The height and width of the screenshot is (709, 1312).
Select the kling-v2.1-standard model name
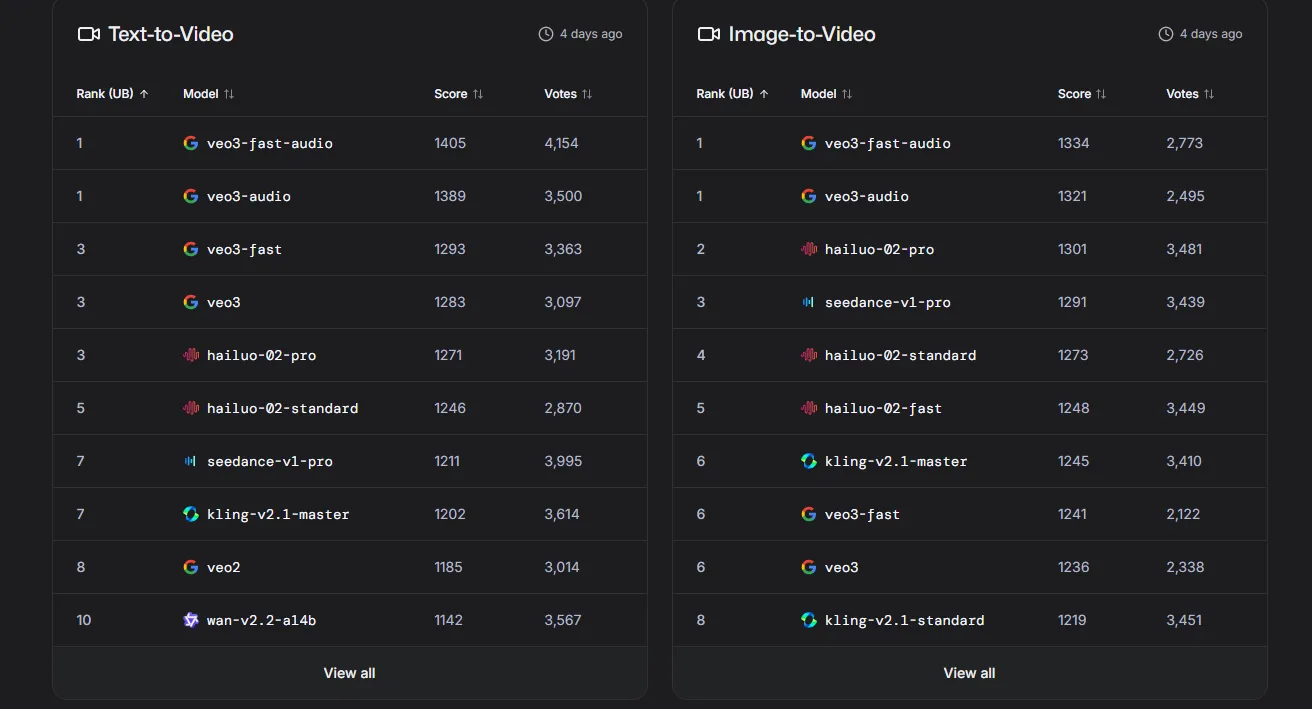point(905,620)
